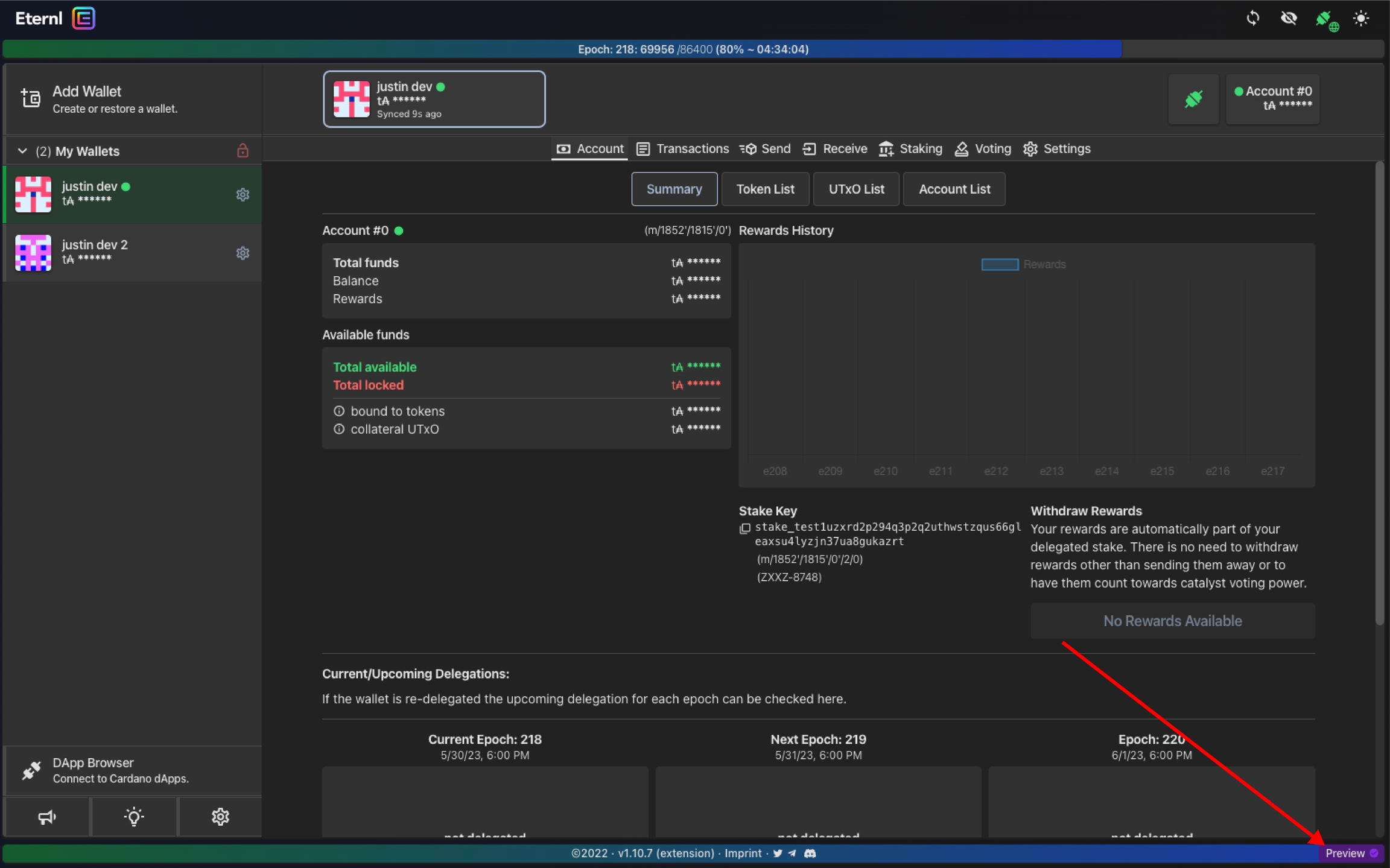Open app settings gear in bottom sidebar
This screenshot has height=868, width=1390.
coord(220,817)
